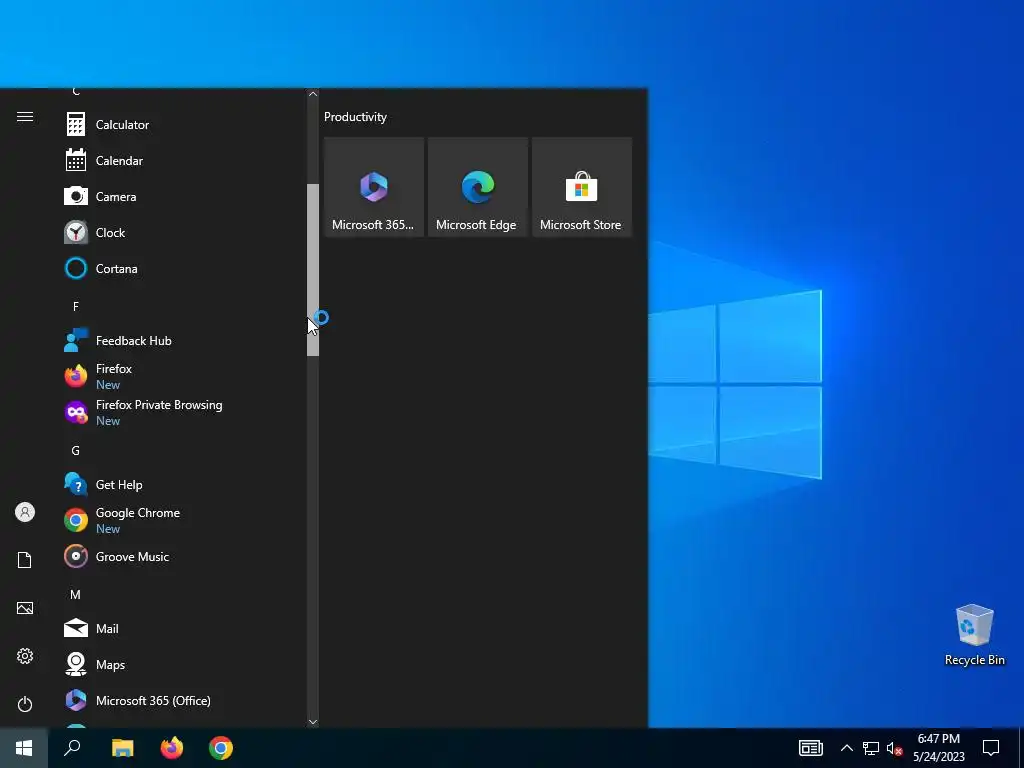The image size is (1024, 768).
Task: Open the Calculator app icon
Action: [76, 124]
